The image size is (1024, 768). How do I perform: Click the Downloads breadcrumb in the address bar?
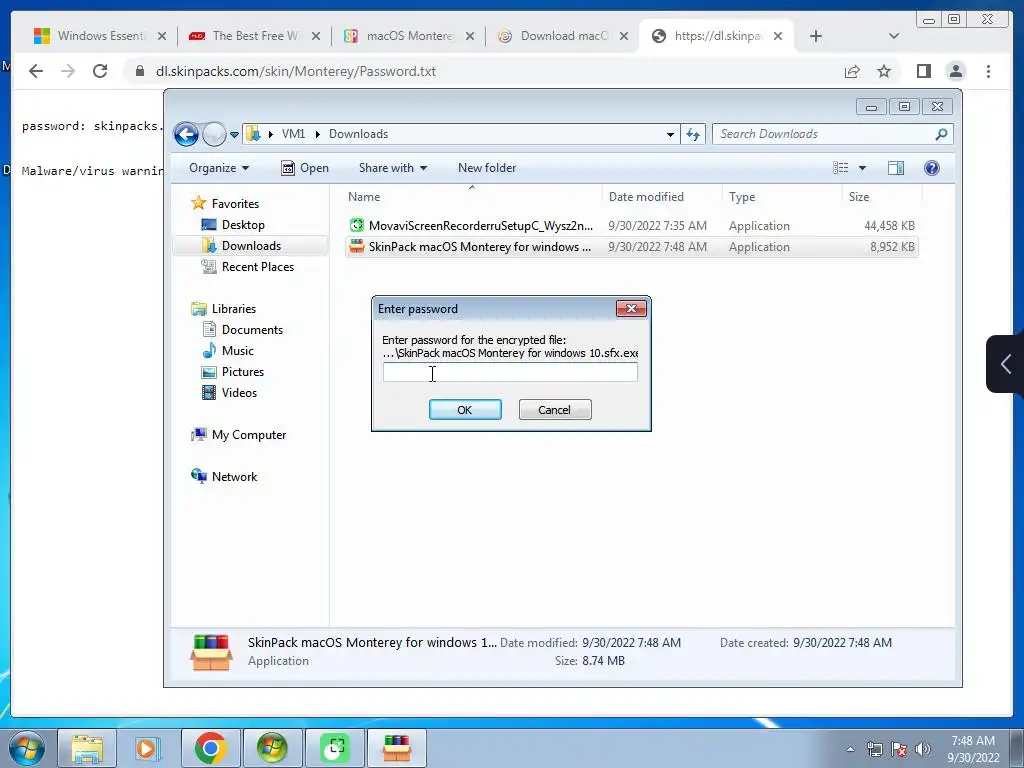point(359,134)
